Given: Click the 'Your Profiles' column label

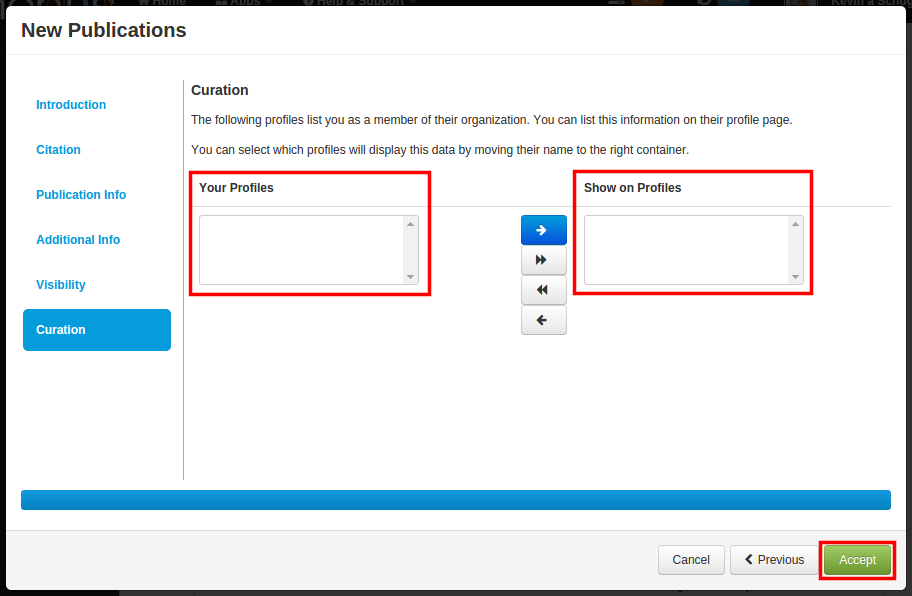Looking at the screenshot, I should click(x=236, y=188).
